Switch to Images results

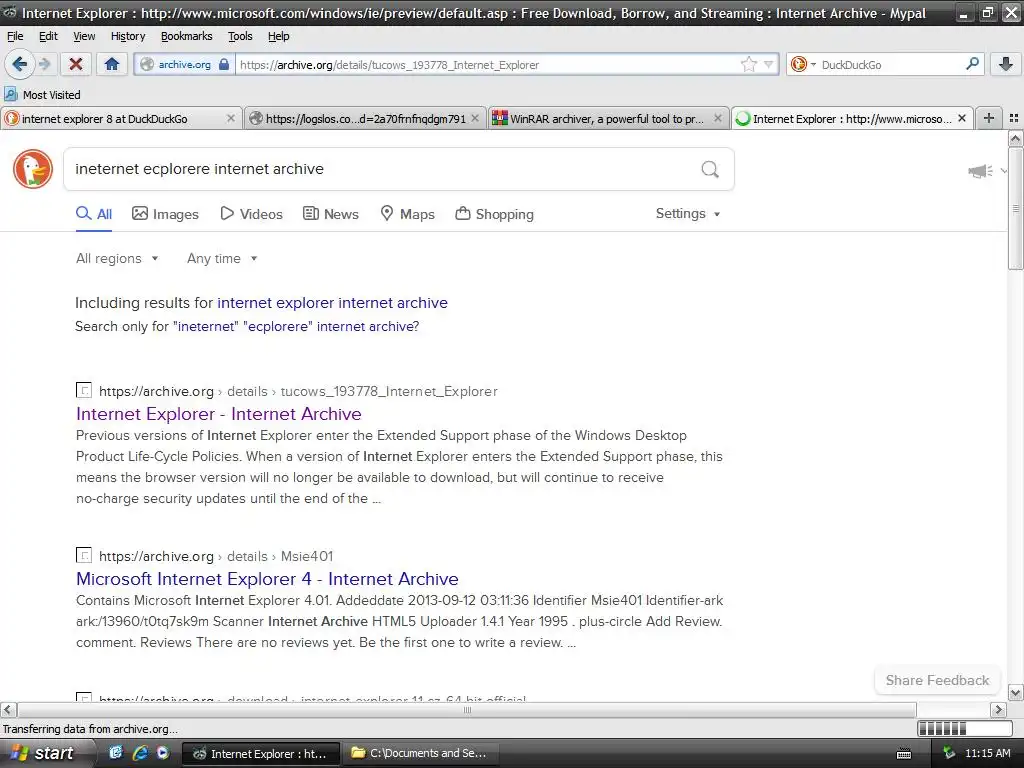(165, 214)
